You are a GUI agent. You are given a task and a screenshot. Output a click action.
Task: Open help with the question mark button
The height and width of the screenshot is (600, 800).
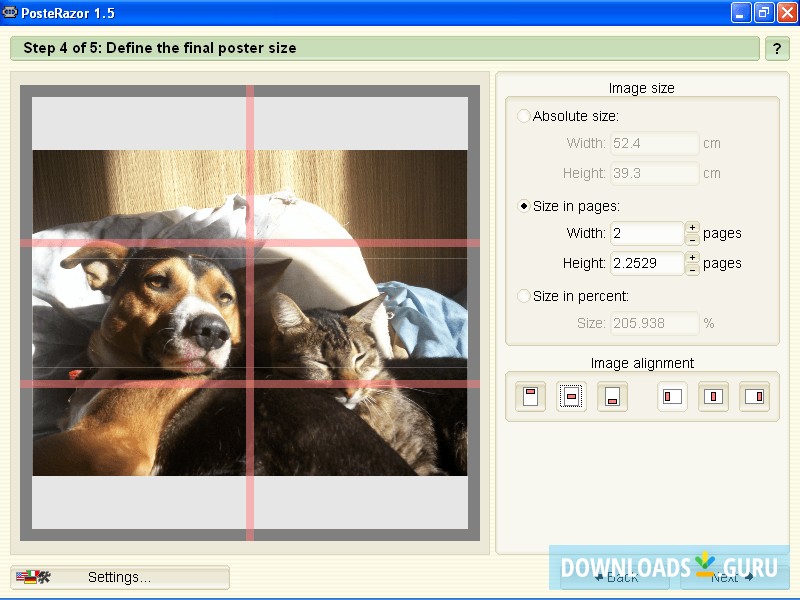(777, 48)
